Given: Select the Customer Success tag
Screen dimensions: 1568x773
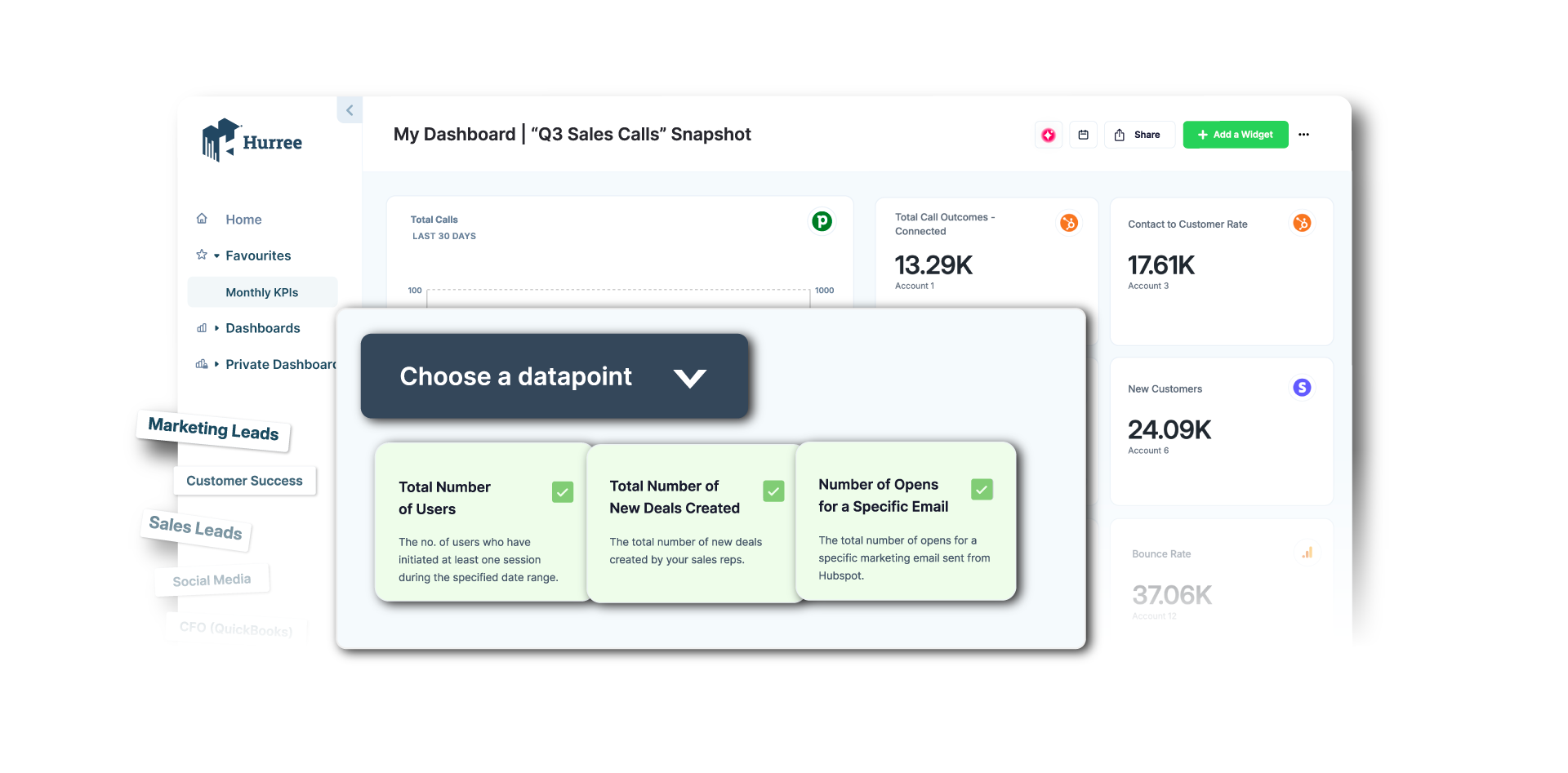Looking at the screenshot, I should pos(245,481).
